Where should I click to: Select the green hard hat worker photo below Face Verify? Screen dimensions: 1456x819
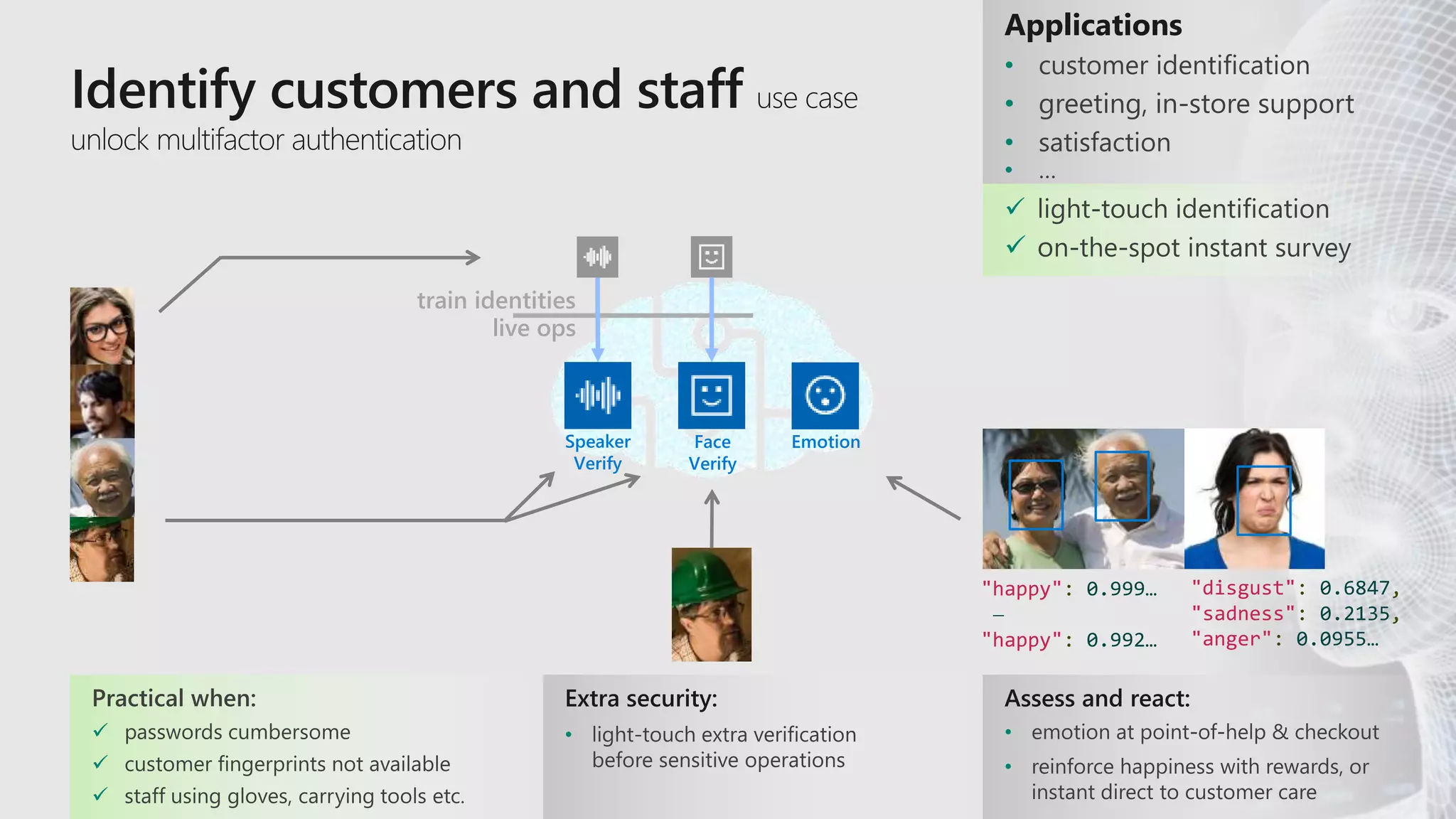click(x=711, y=604)
